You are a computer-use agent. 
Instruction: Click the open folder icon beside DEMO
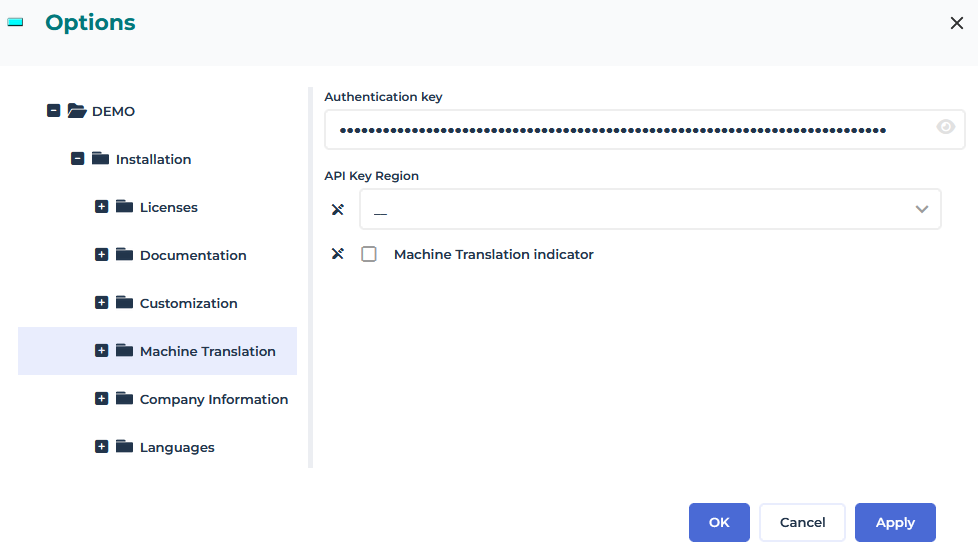coord(77,111)
